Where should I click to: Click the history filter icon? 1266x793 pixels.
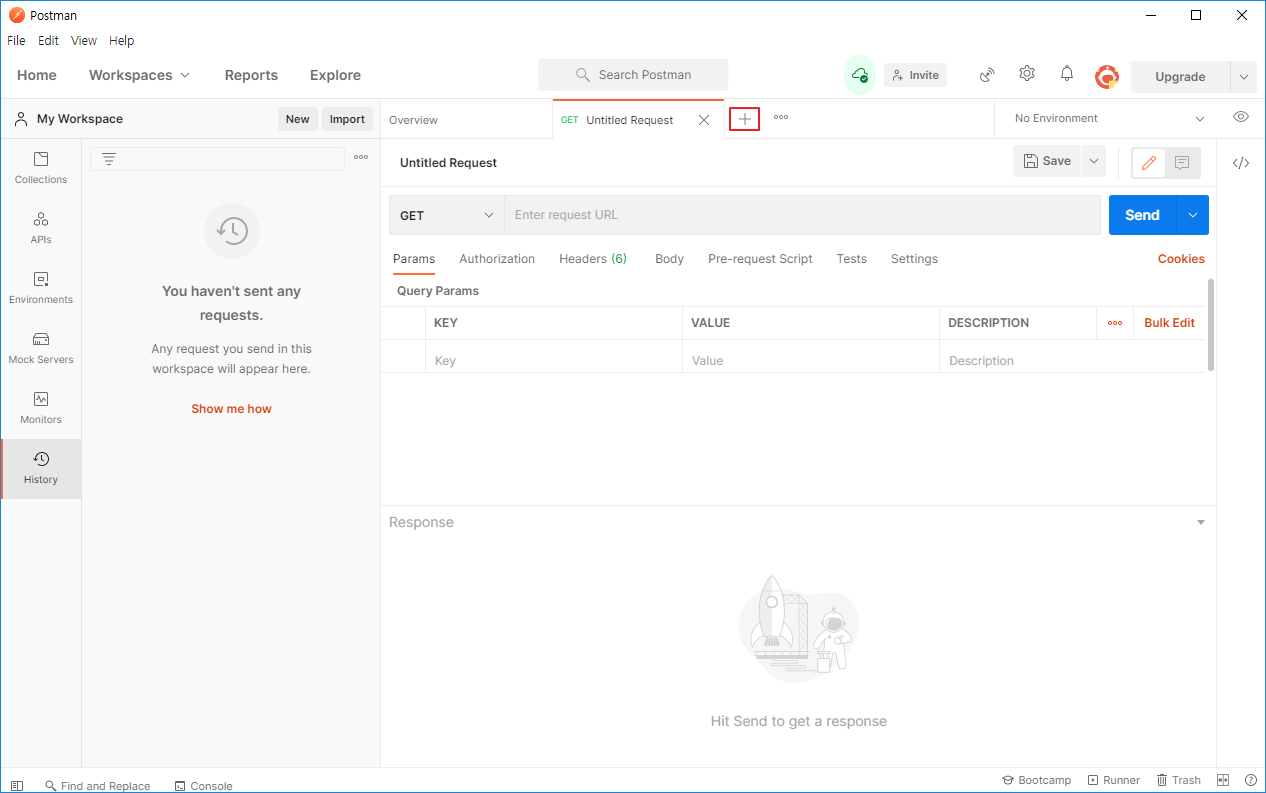[x=109, y=159]
